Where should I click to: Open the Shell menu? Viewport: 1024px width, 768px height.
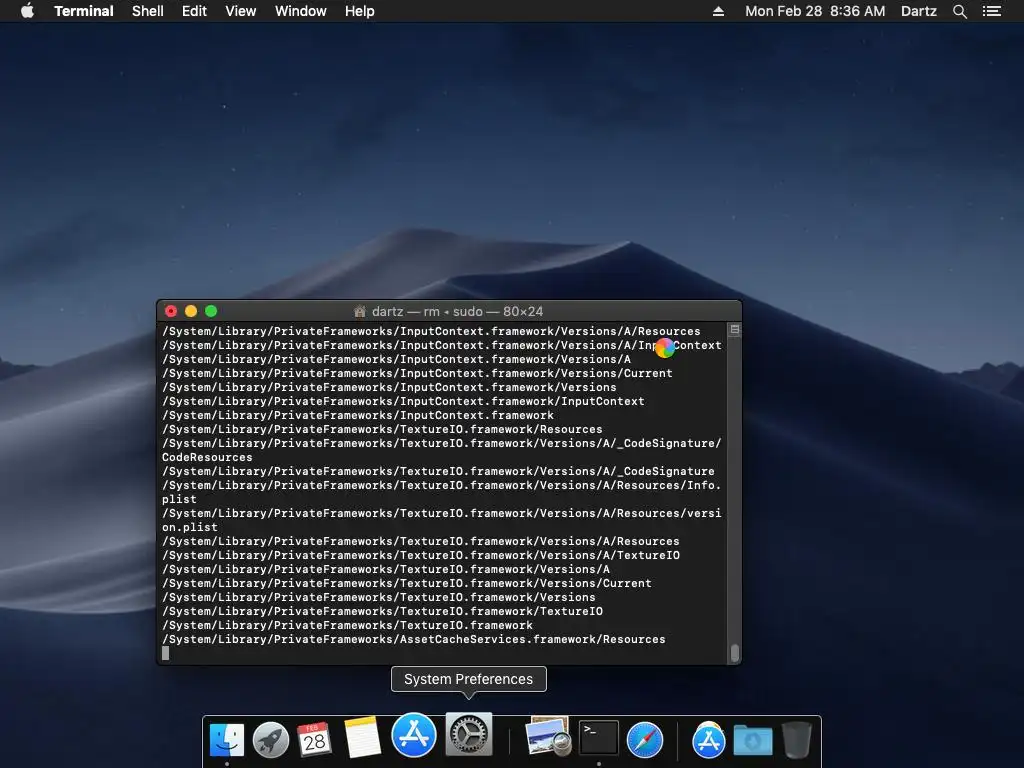[148, 11]
